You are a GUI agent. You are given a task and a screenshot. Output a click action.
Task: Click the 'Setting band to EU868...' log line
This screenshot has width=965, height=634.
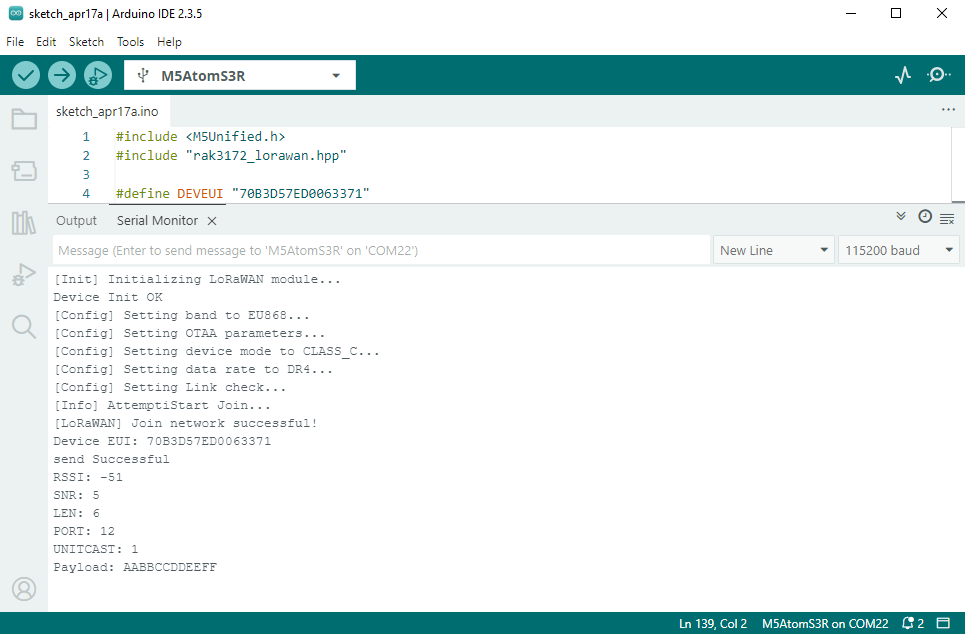coord(182,315)
